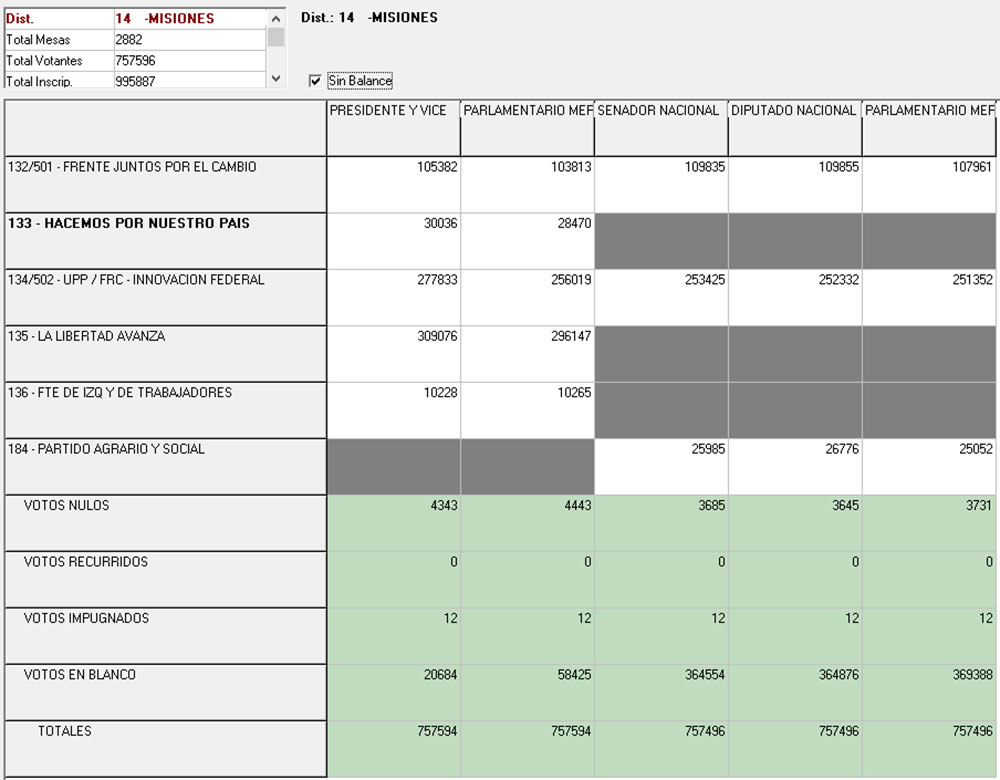Select row 184 - PARTIDO AGRARIO Y SOCIAL
This screenshot has width=1000, height=780.
click(x=165, y=466)
